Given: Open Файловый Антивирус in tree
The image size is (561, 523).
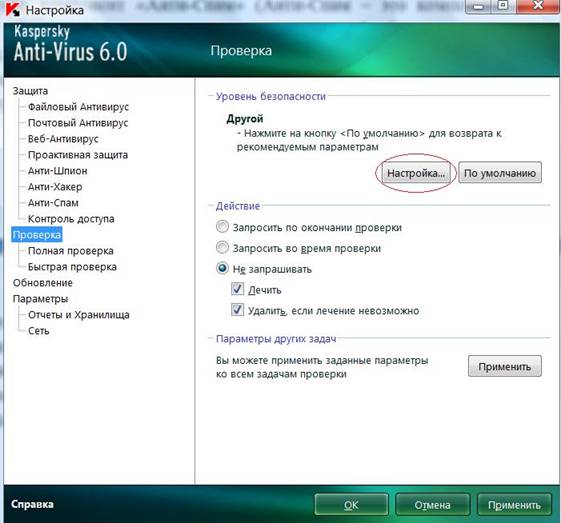Looking at the screenshot, I should (78, 107).
